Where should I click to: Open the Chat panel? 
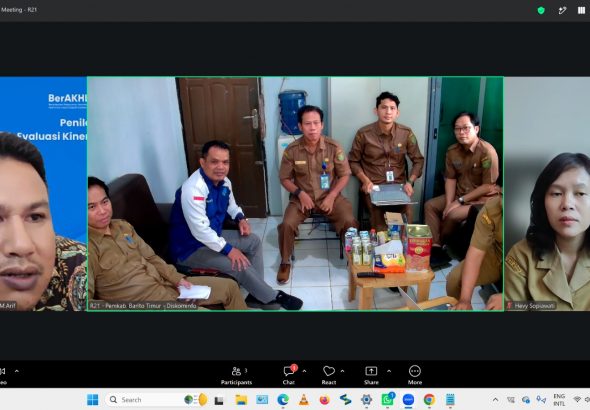(289, 375)
